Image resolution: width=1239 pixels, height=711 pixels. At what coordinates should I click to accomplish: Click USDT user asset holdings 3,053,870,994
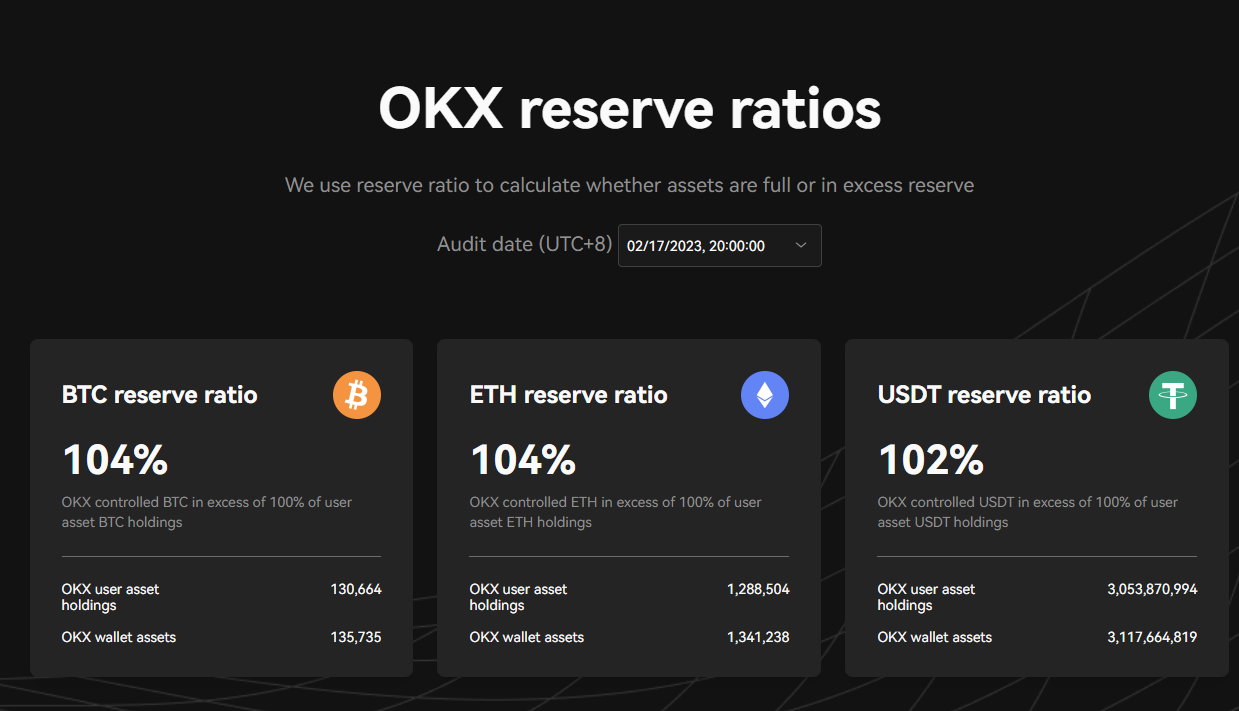(1152, 589)
